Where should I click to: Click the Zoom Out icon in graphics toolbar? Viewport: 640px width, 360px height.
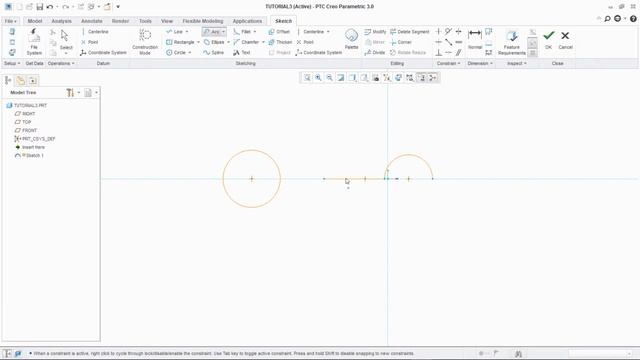[329, 78]
